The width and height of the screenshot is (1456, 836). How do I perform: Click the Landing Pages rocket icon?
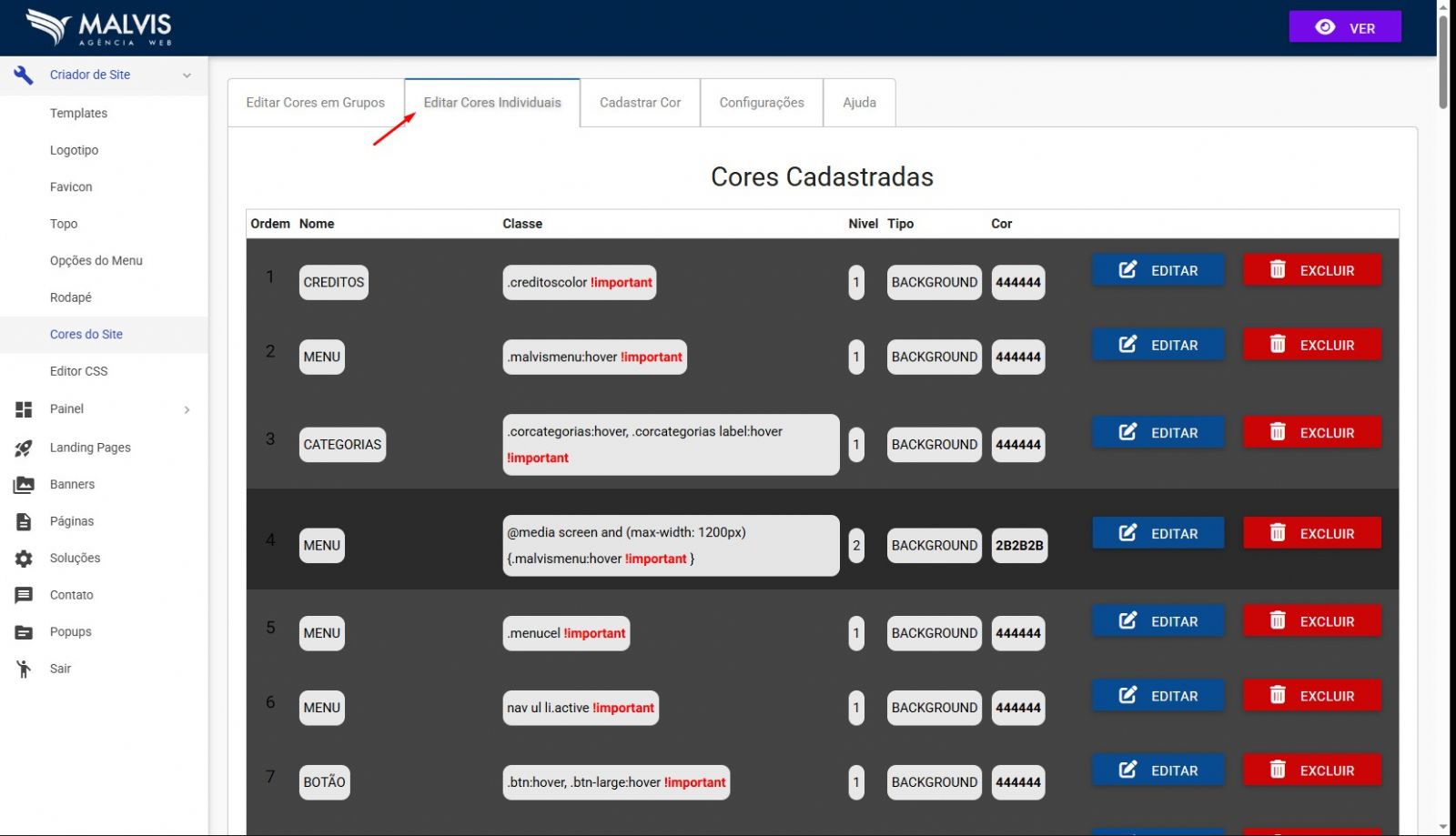tap(24, 448)
